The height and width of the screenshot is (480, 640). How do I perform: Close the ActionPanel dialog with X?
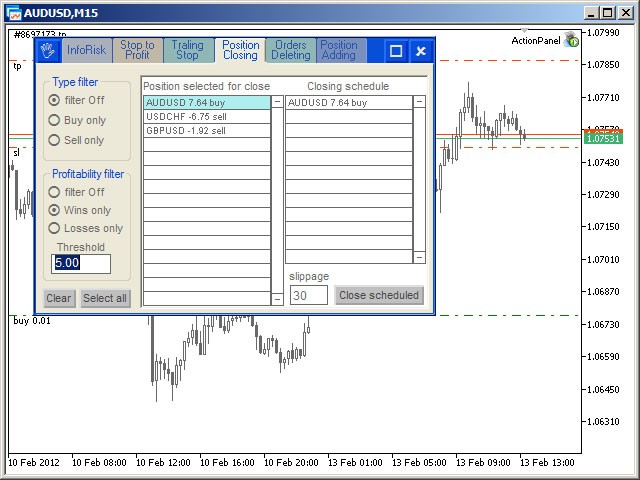(421, 51)
